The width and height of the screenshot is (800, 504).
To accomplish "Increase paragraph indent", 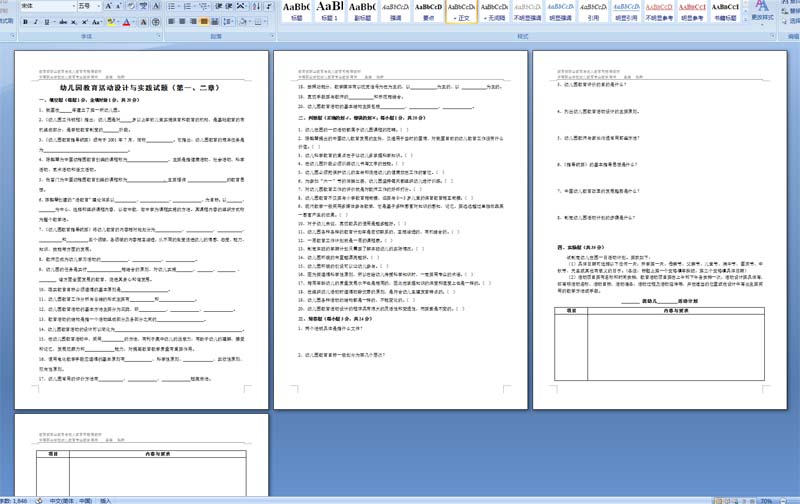I will 228,6.
